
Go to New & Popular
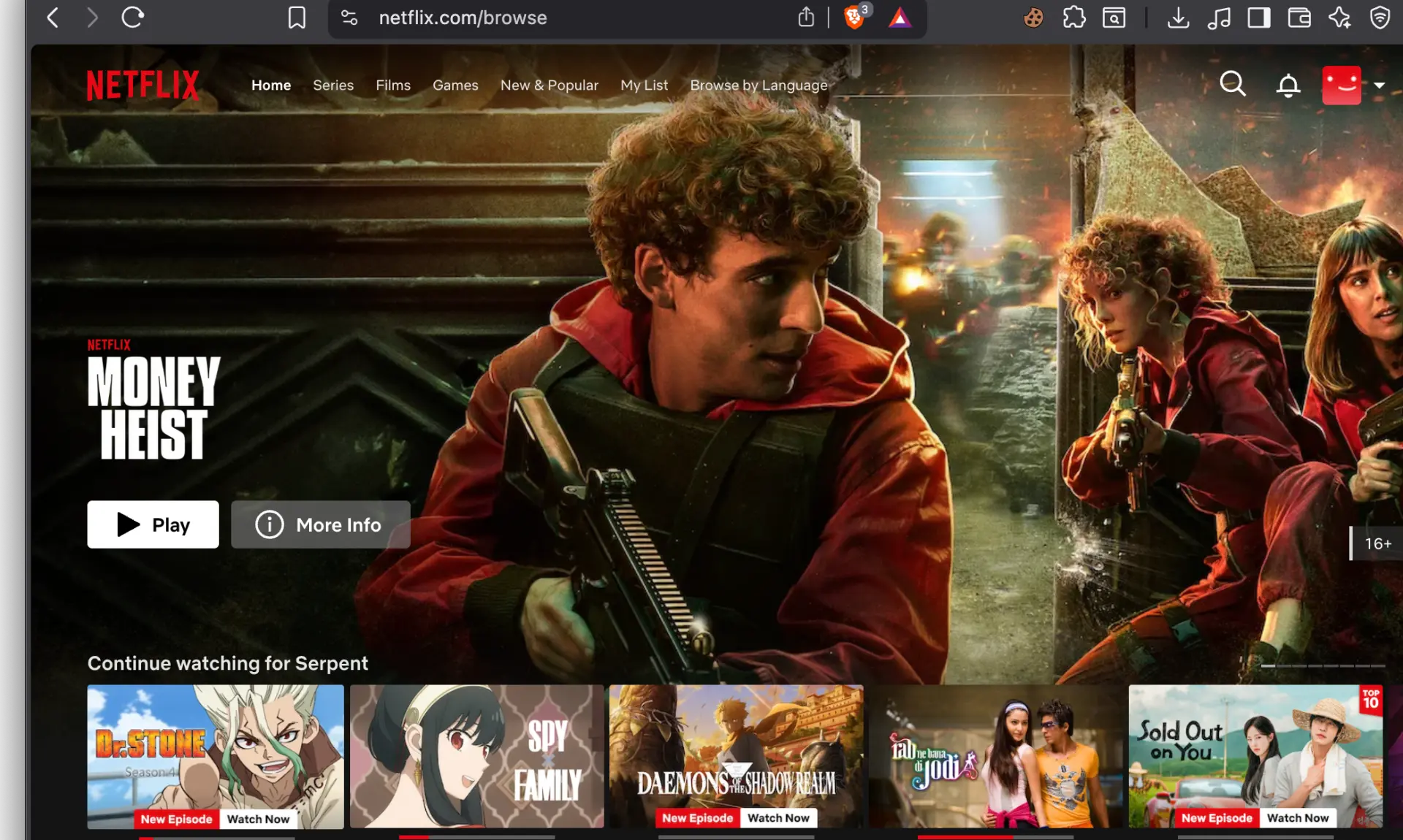point(550,85)
